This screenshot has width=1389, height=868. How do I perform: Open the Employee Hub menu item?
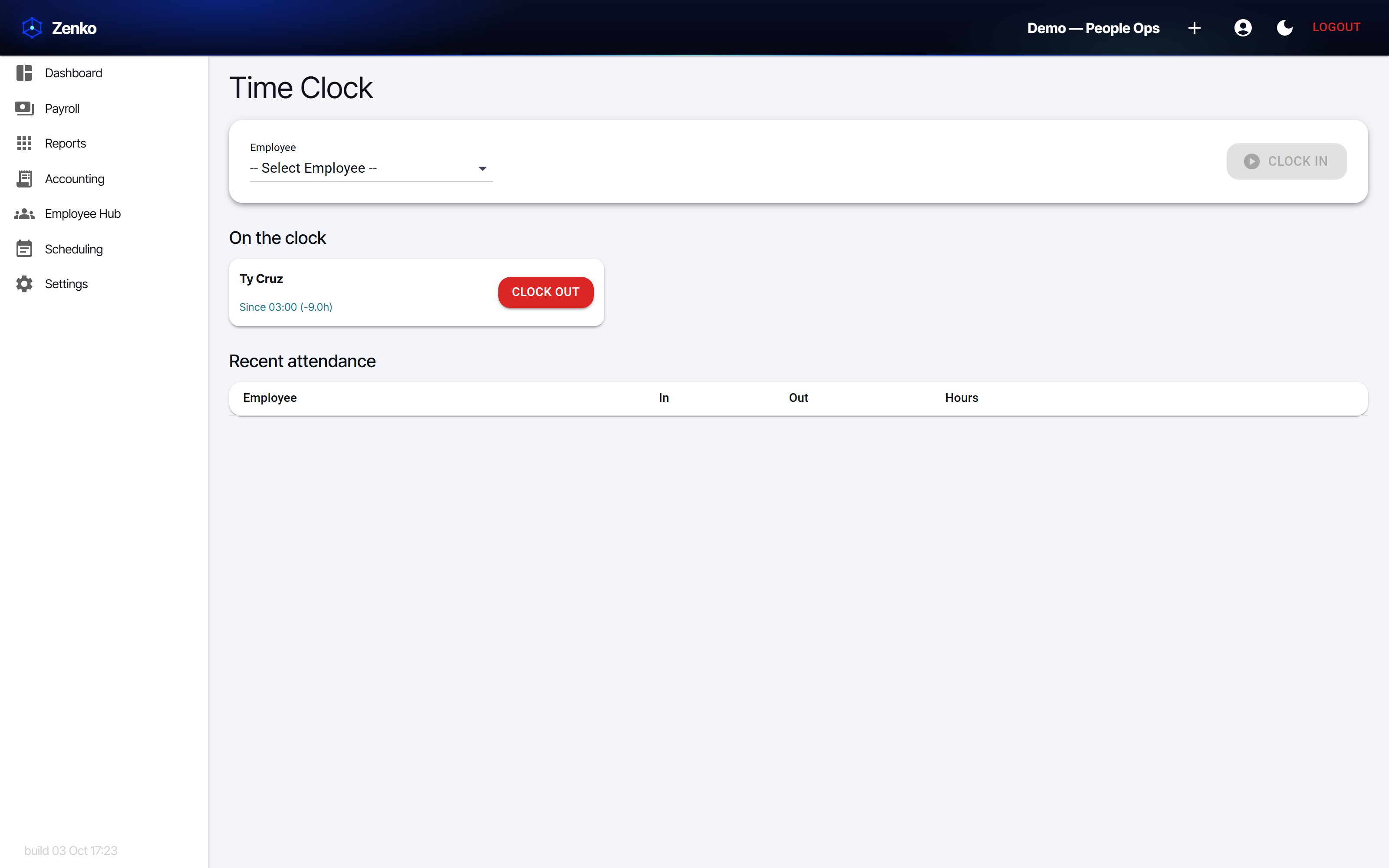(104, 214)
